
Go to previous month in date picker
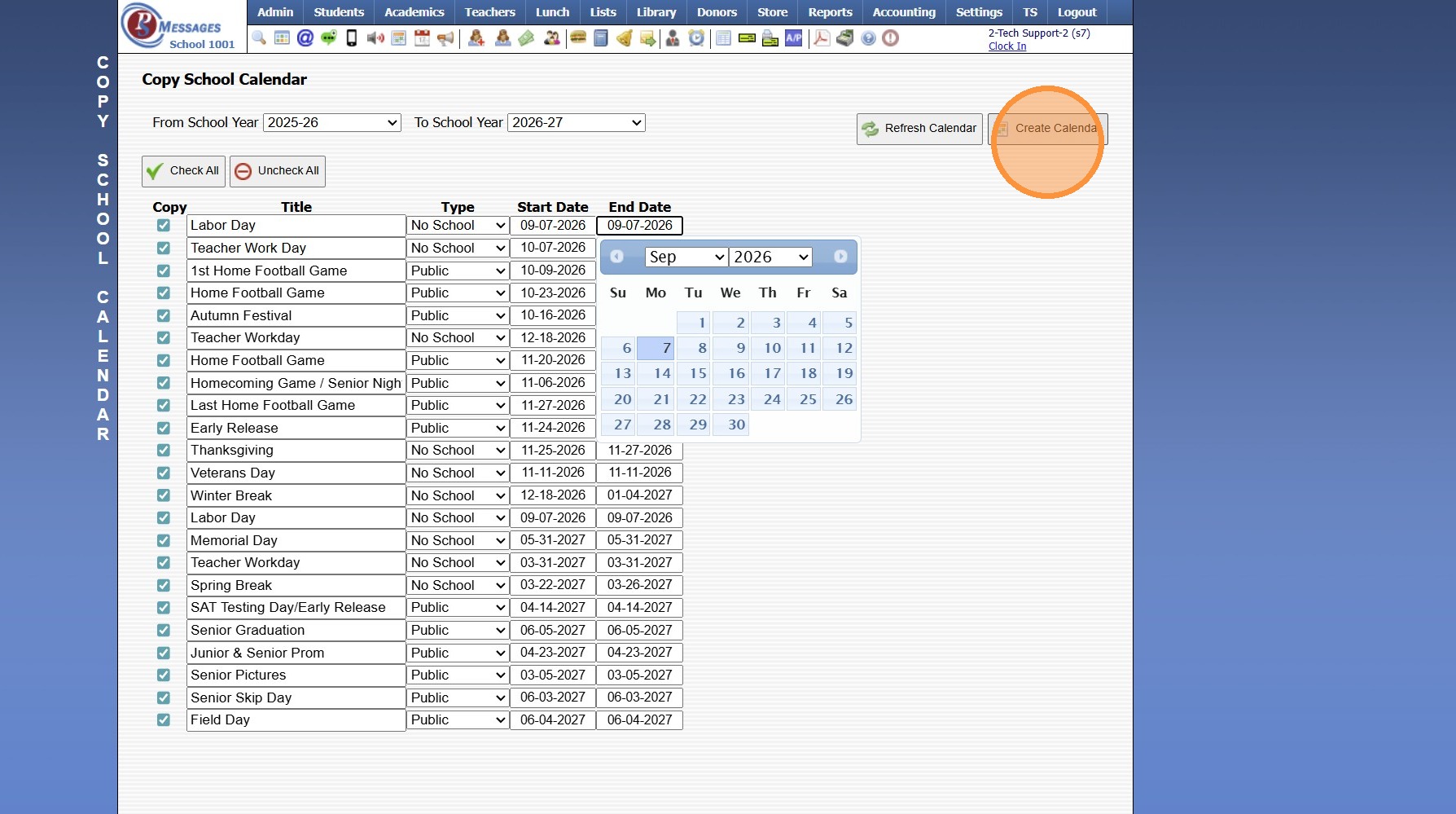[617, 257]
